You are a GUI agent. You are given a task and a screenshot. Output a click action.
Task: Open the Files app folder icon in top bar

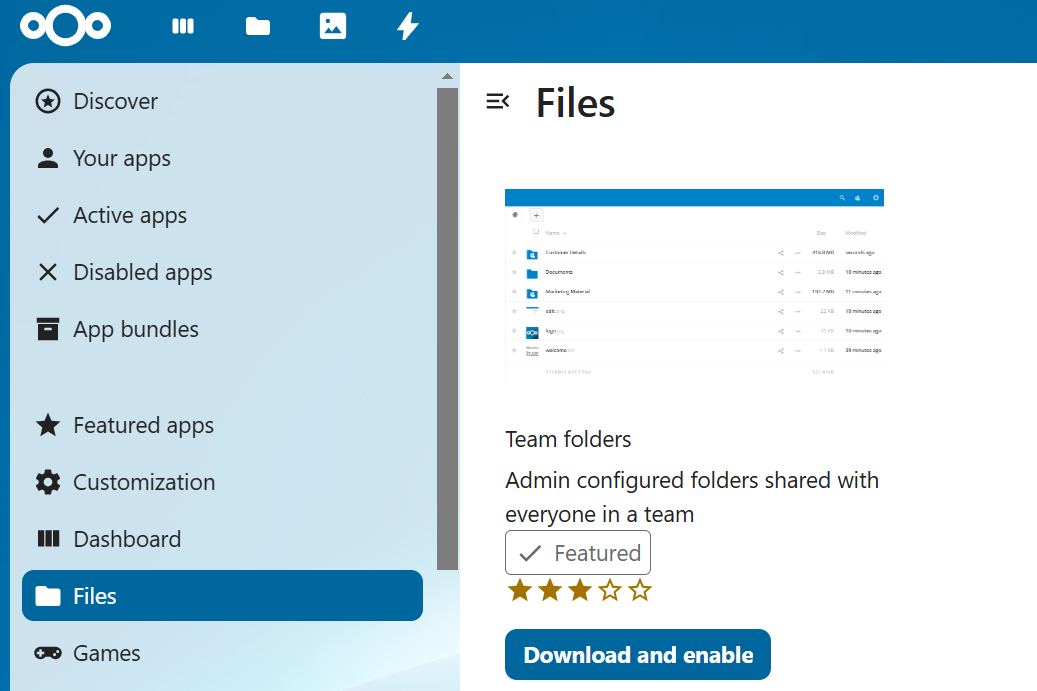pyautogui.click(x=258, y=27)
